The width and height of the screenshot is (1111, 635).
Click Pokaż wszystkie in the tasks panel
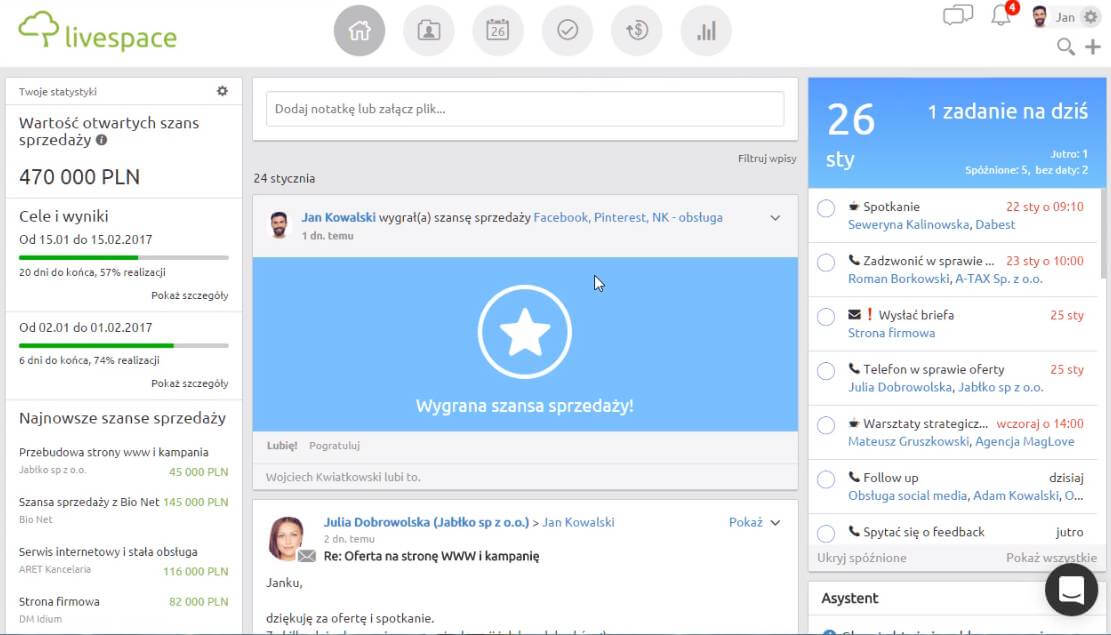tap(1051, 558)
